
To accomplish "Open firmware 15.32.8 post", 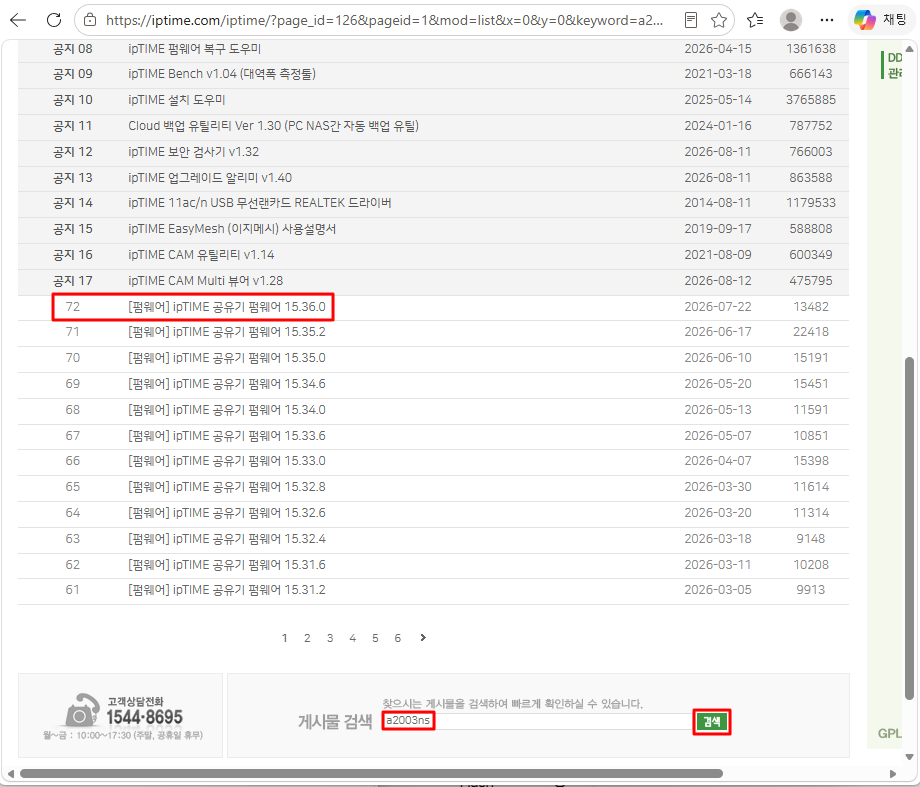I will [226, 487].
